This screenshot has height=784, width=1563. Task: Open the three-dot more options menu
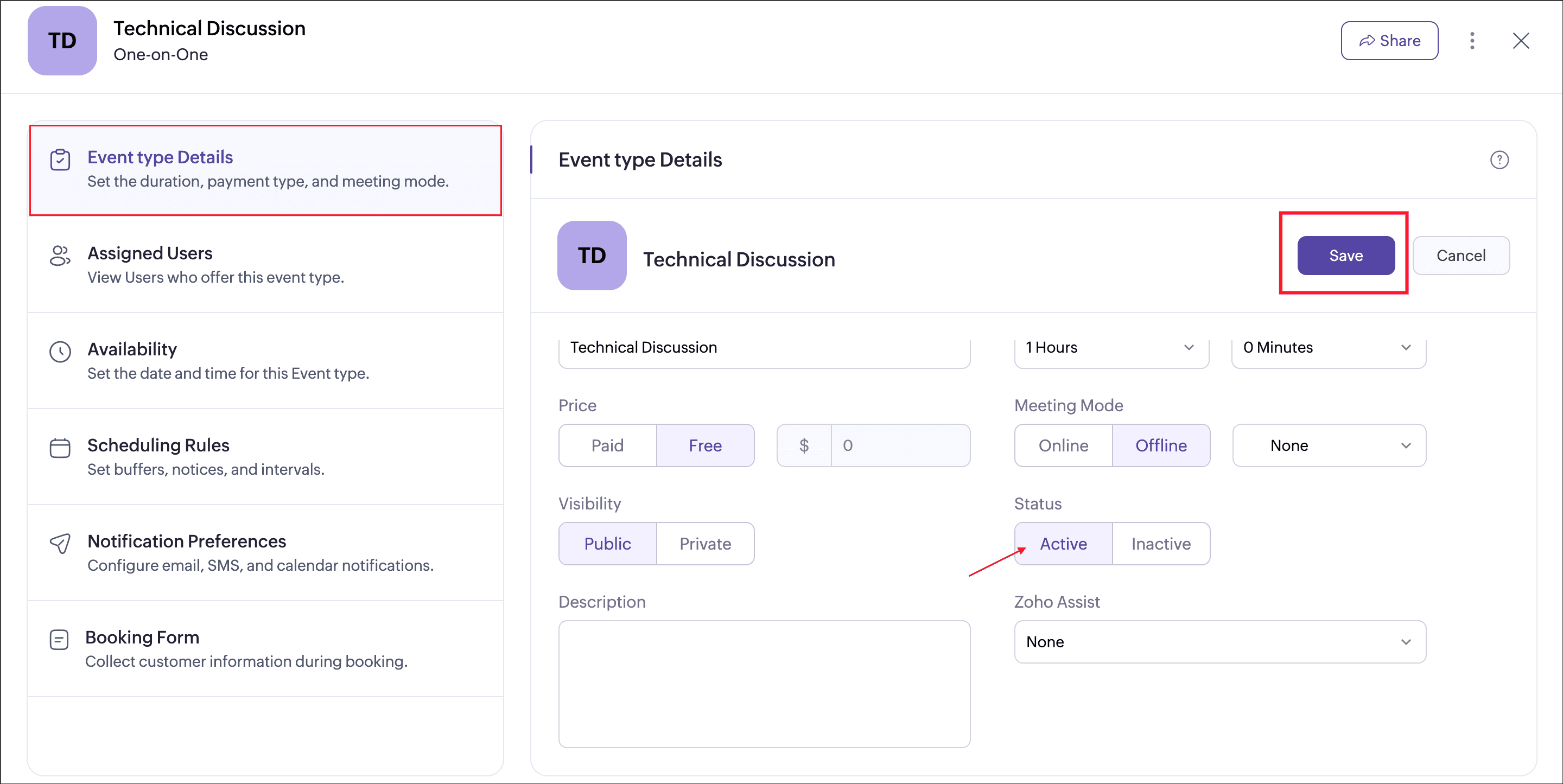1472,41
